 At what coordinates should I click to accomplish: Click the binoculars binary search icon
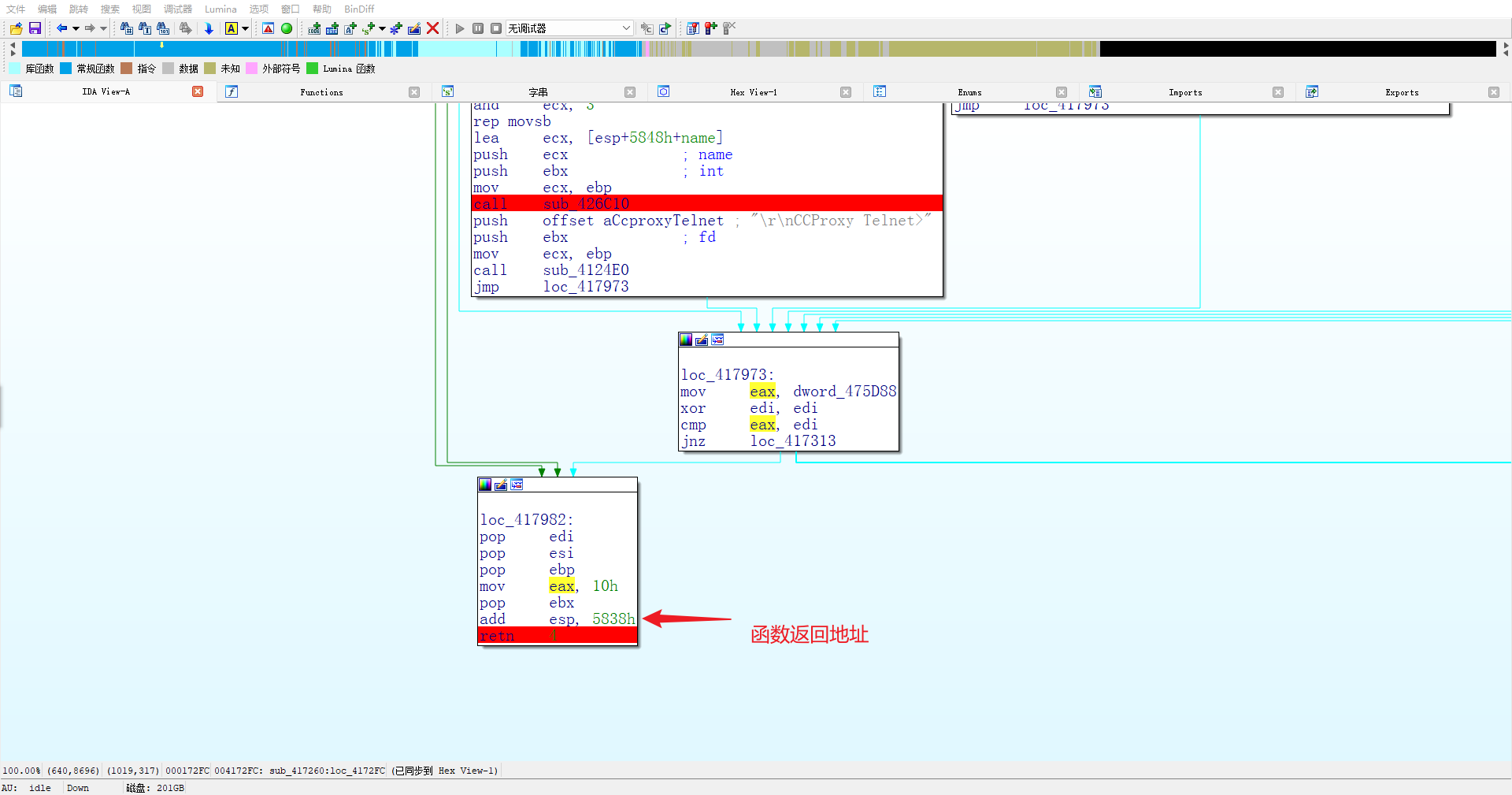tap(163, 28)
